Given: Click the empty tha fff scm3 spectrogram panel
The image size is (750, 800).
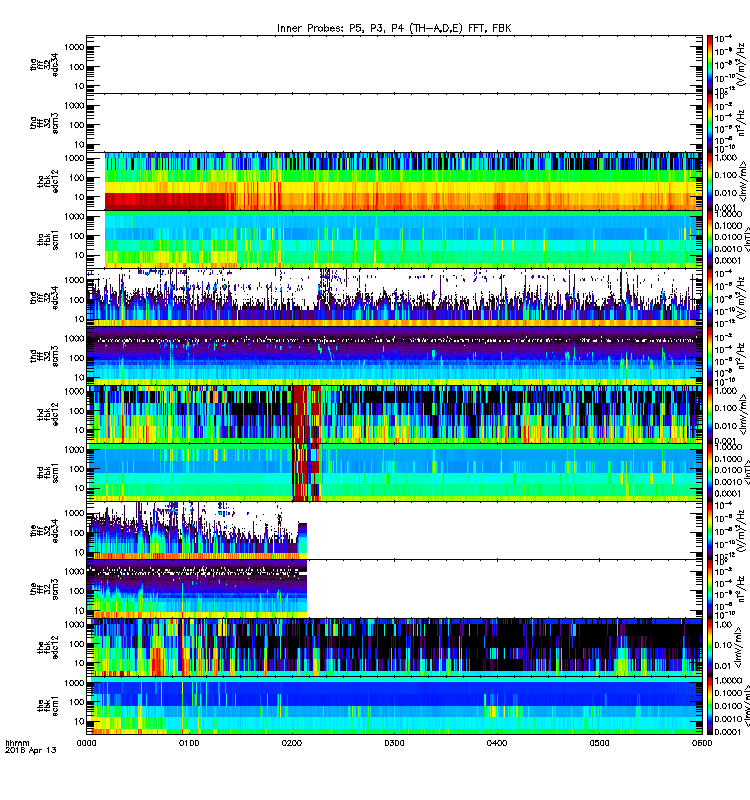Looking at the screenshot, I should (394, 122).
